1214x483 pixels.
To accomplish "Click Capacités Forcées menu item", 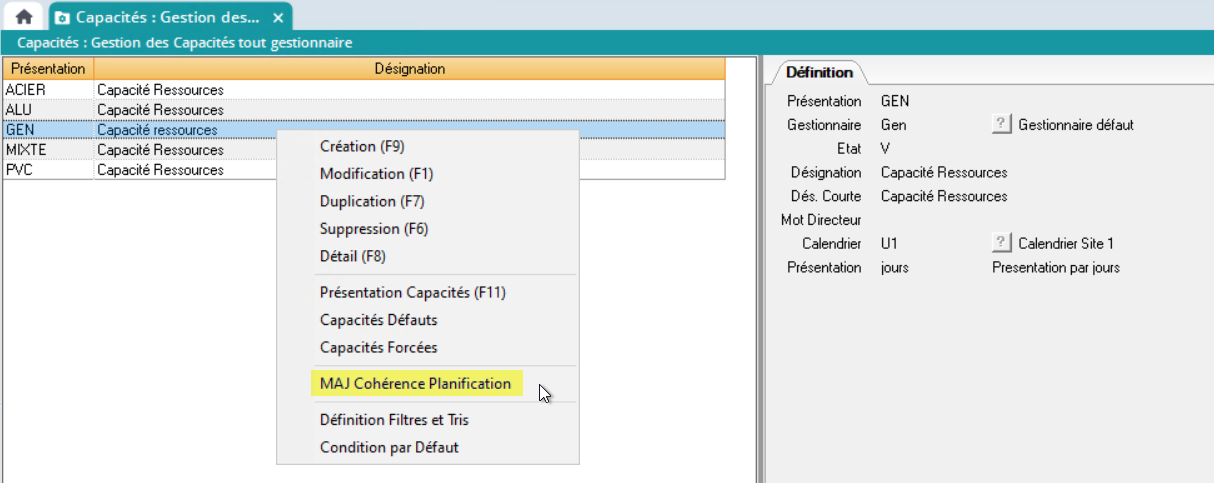I will pos(378,348).
